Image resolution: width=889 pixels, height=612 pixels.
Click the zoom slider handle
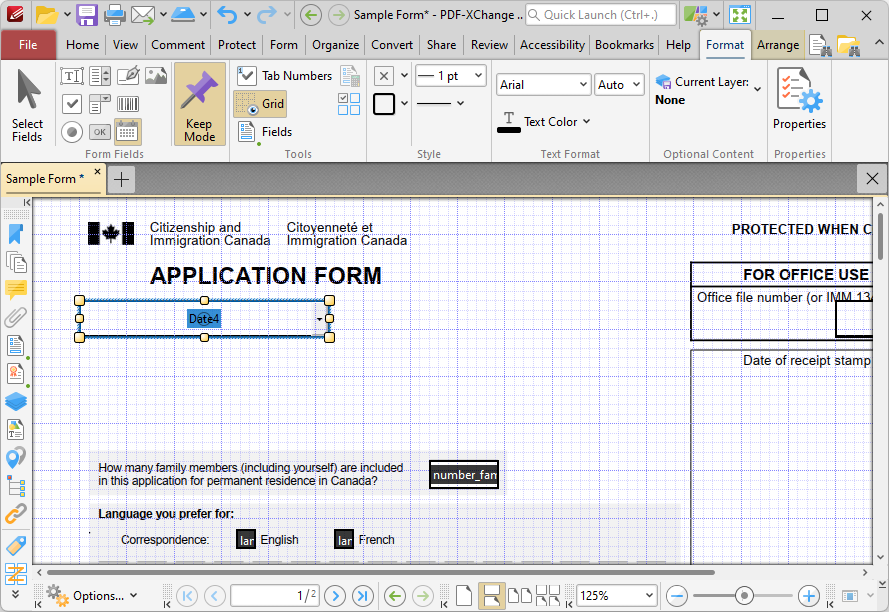pos(744,596)
